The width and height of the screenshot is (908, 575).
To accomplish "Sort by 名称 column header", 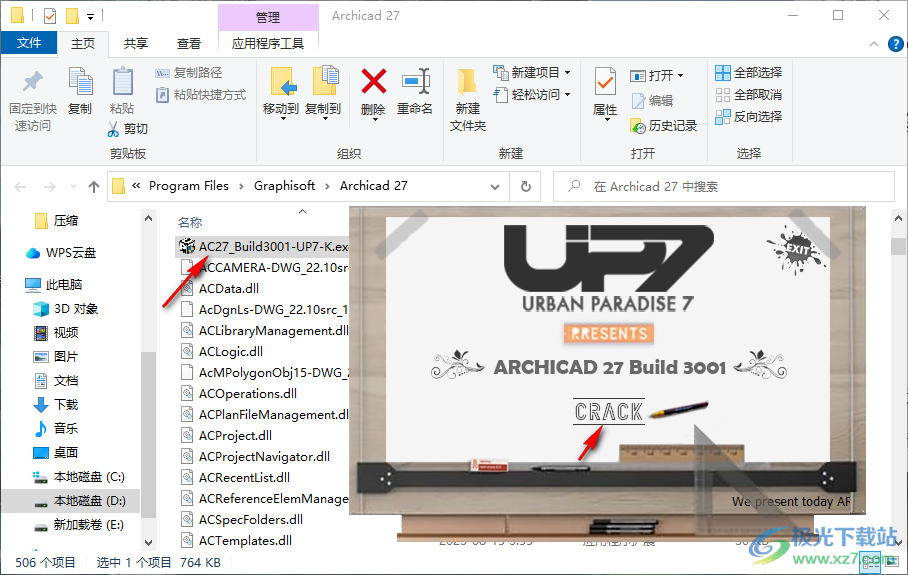I will [x=190, y=222].
